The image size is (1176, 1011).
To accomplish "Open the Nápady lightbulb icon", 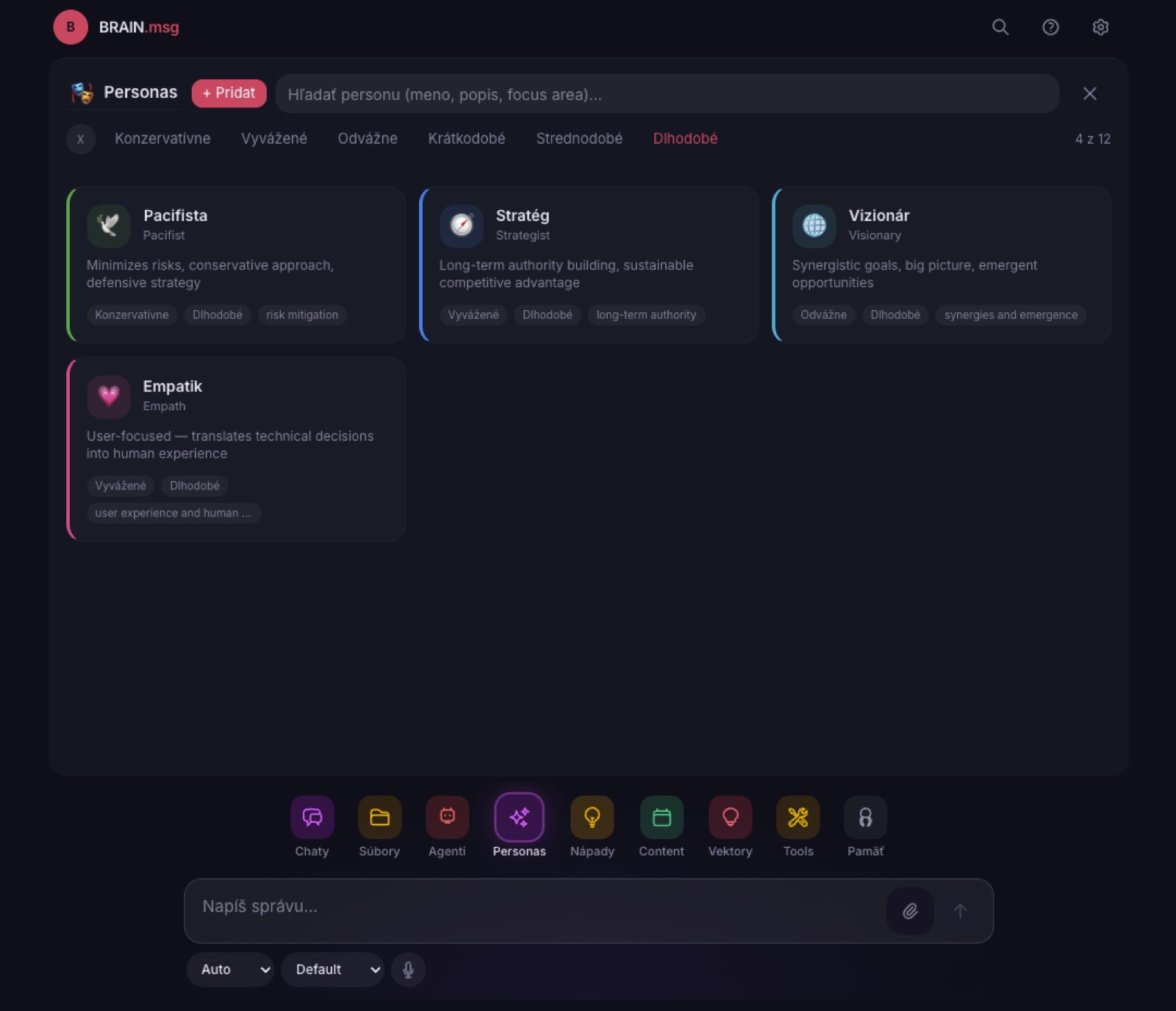I will pyautogui.click(x=592, y=817).
